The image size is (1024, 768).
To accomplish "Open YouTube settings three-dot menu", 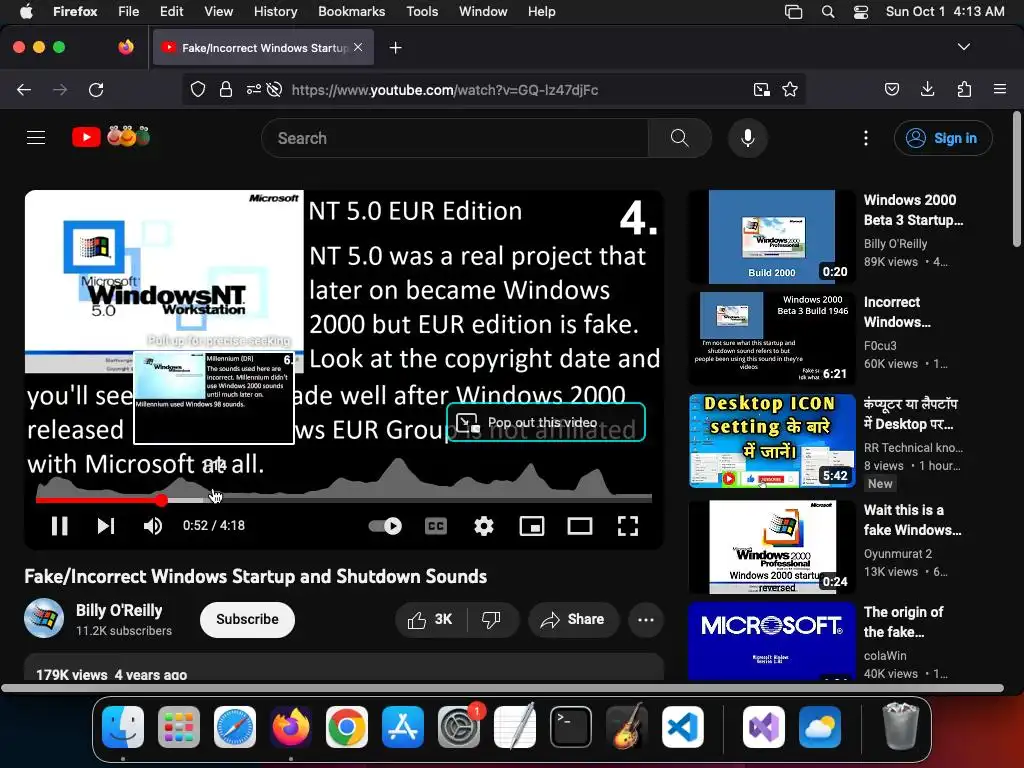I will click(x=866, y=138).
